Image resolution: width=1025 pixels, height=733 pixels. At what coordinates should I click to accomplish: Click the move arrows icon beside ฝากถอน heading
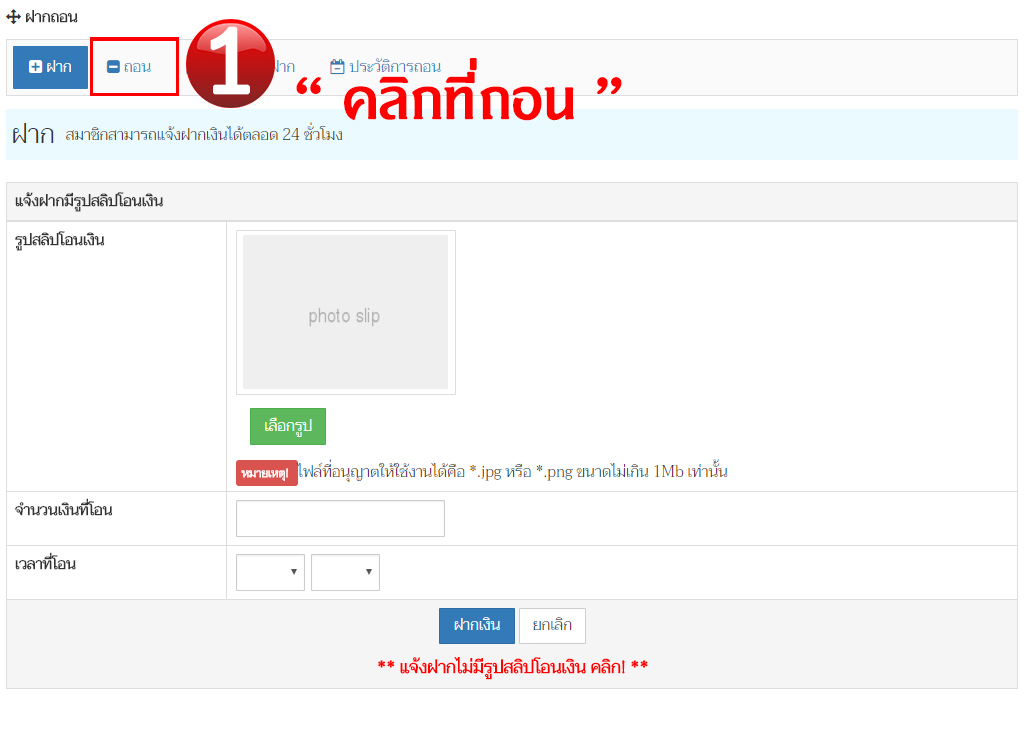pyautogui.click(x=13, y=17)
